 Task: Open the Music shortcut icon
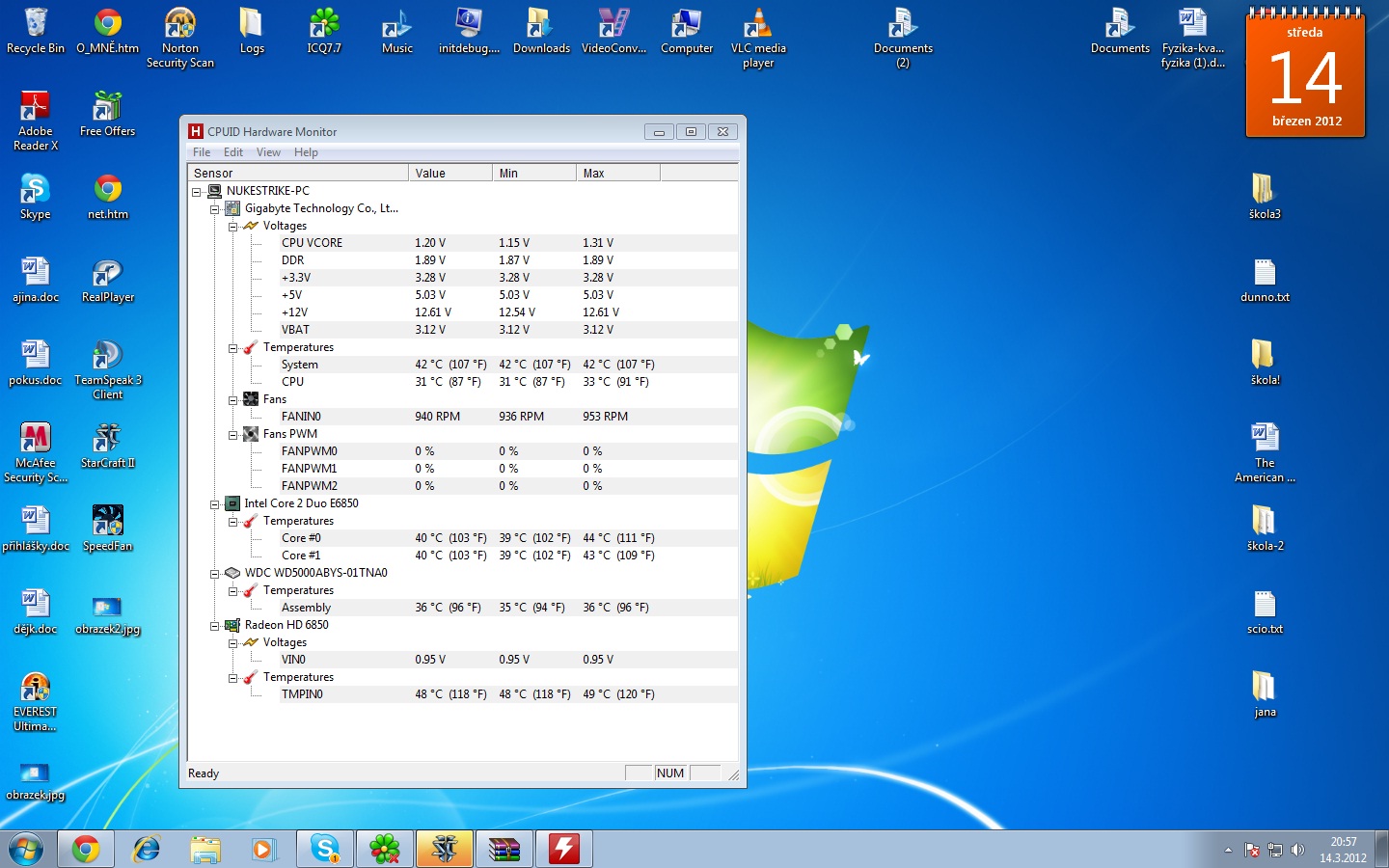point(396,31)
